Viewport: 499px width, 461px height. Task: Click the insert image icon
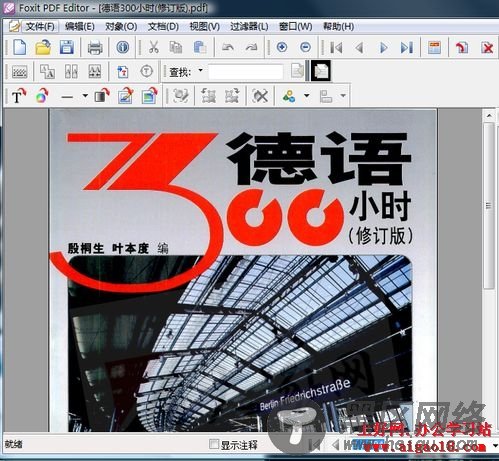(149, 96)
